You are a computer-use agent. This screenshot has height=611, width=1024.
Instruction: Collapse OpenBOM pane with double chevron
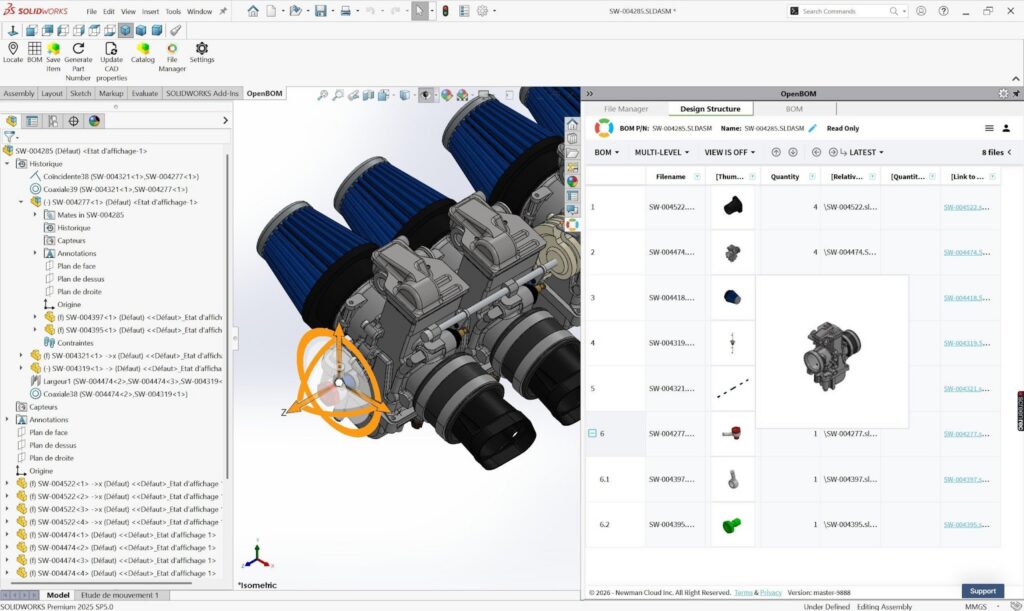[590, 93]
